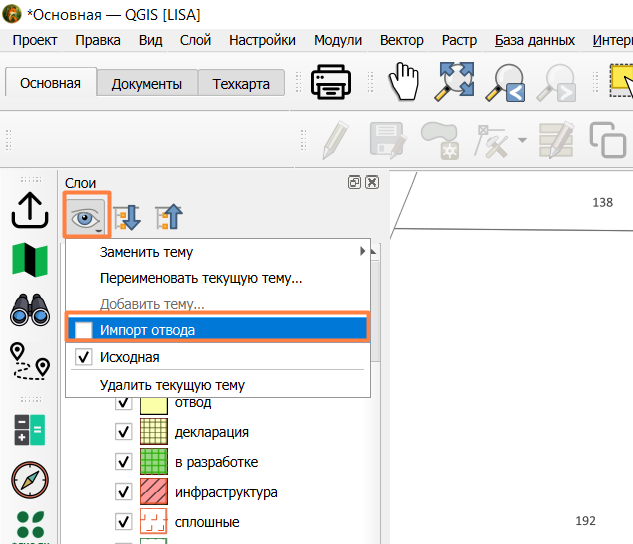Select the декларация layer name

[x=212, y=432]
